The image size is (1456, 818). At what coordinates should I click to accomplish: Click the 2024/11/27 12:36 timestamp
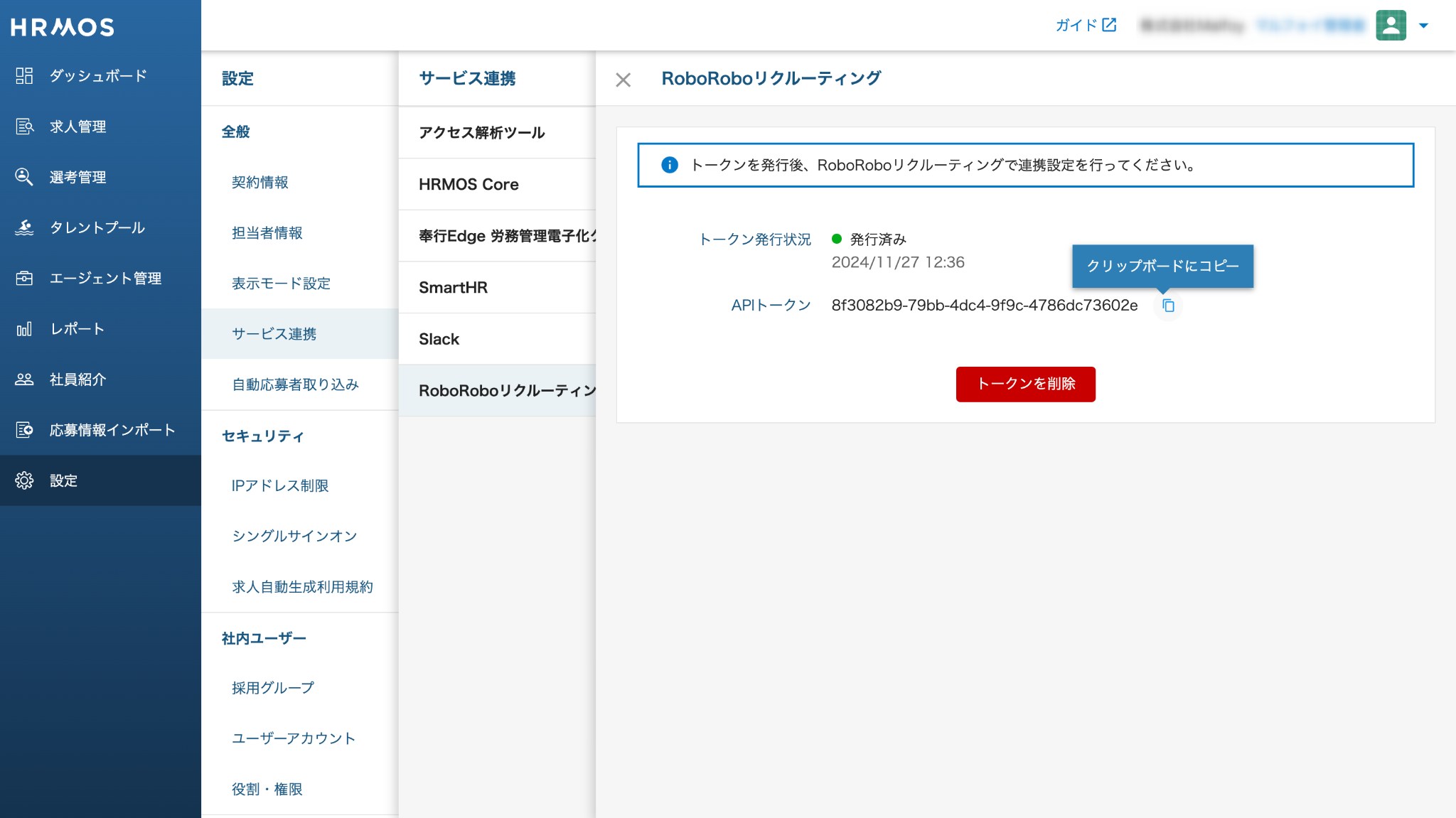click(x=898, y=262)
